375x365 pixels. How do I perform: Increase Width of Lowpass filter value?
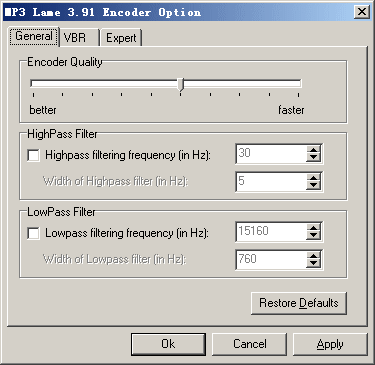pyautogui.click(x=313, y=255)
